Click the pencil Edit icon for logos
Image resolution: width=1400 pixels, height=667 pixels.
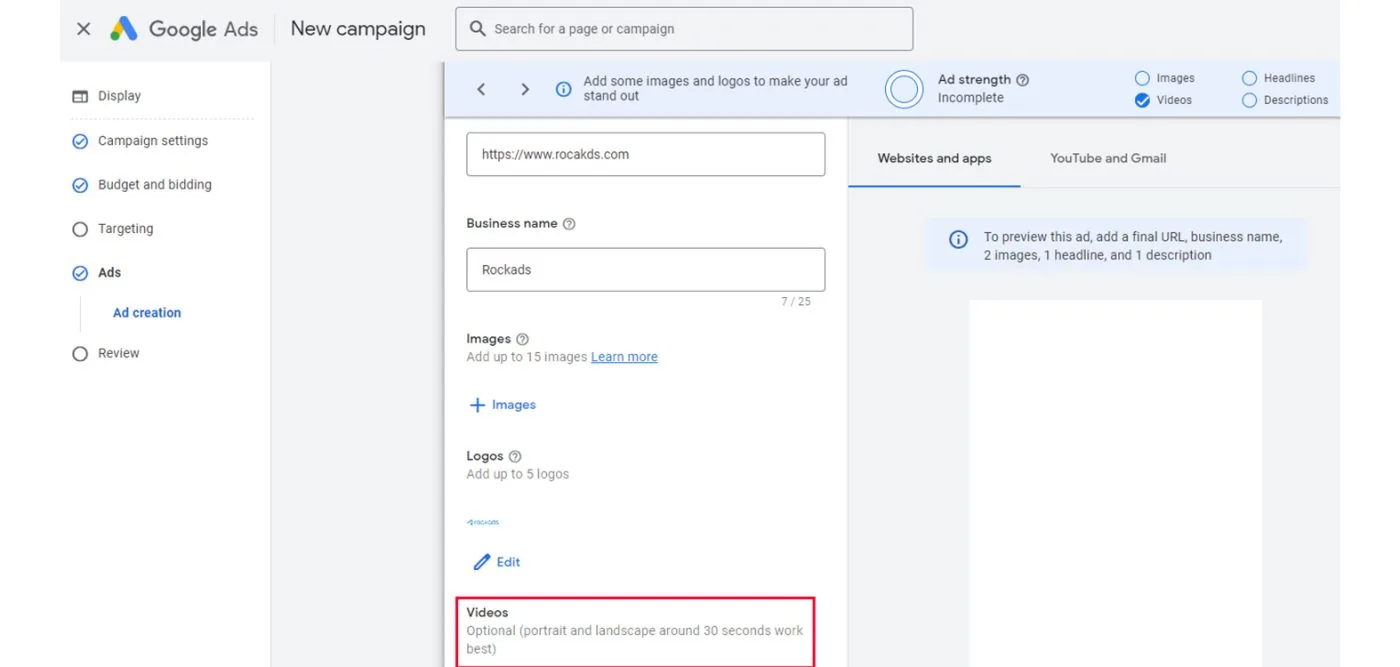point(482,562)
